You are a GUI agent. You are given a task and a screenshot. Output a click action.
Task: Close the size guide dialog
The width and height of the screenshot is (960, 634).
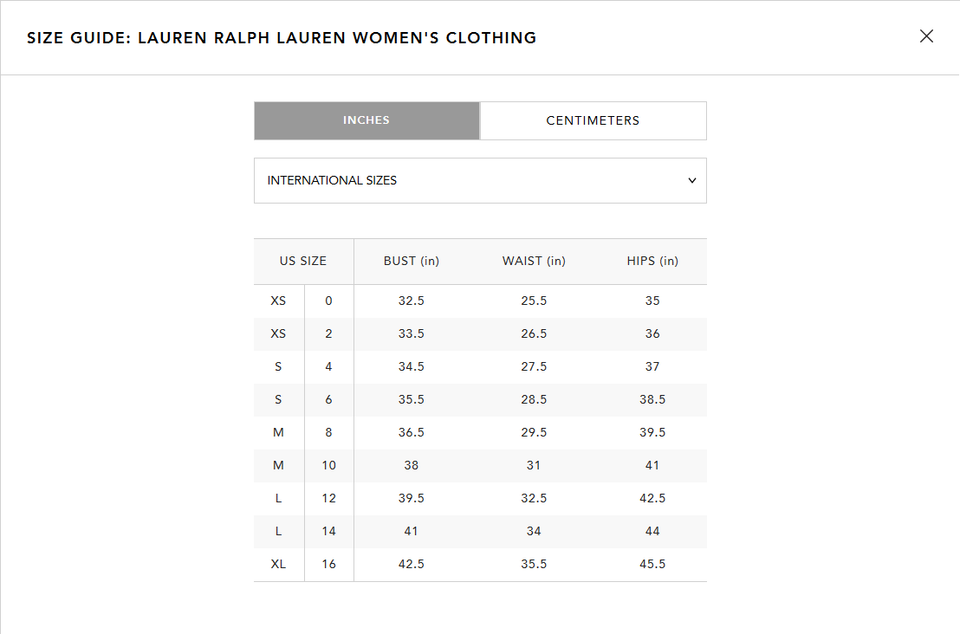tap(926, 36)
